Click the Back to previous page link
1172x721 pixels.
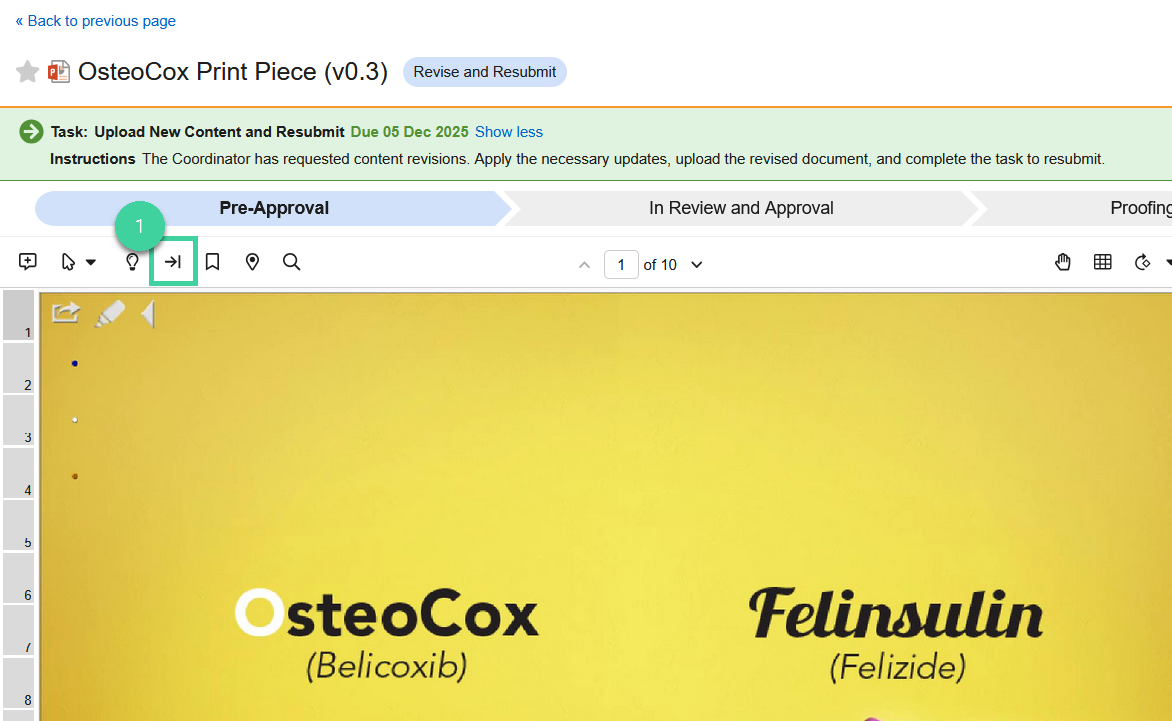[95, 20]
